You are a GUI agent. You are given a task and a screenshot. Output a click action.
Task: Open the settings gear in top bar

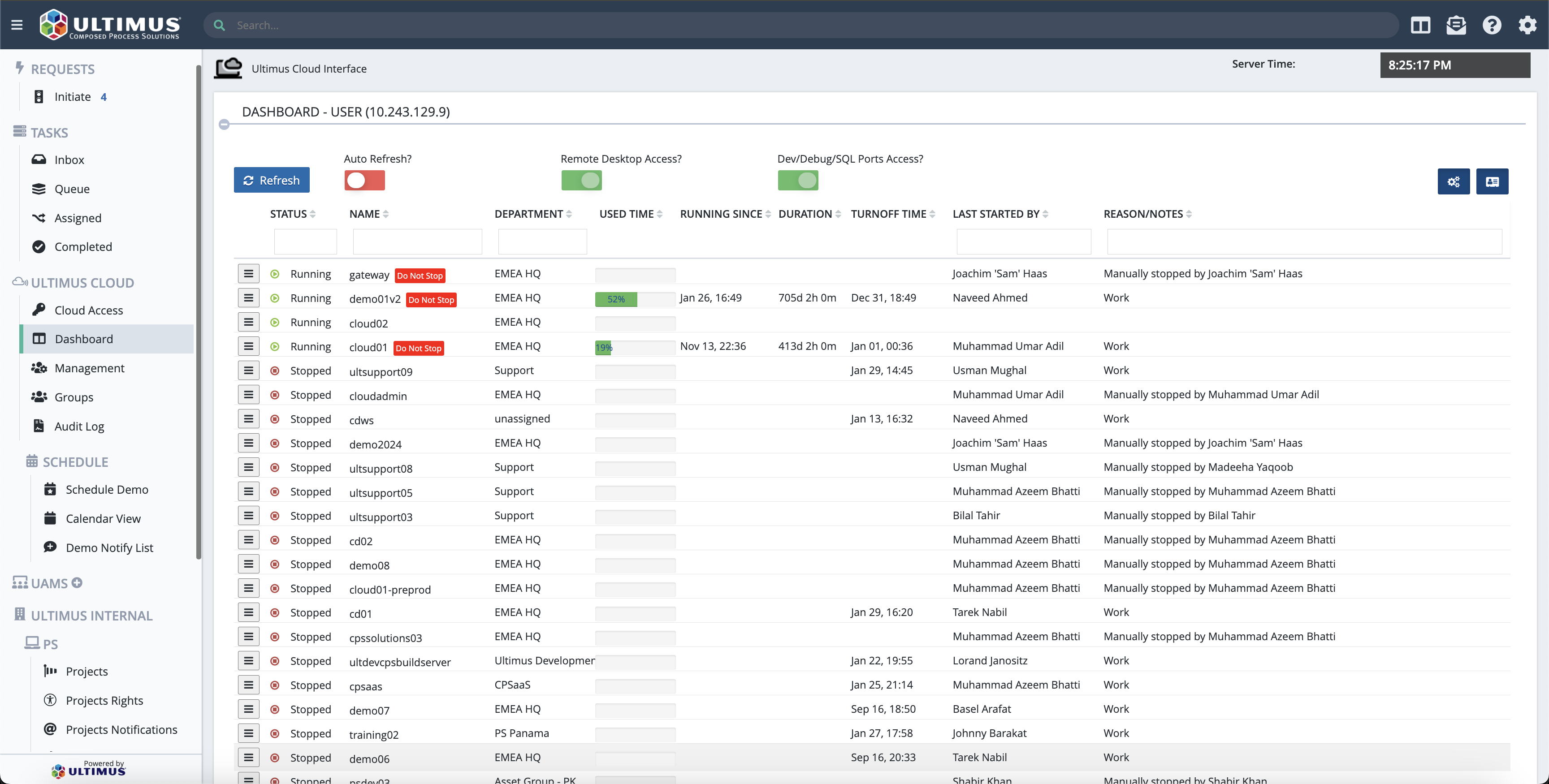[x=1527, y=25]
